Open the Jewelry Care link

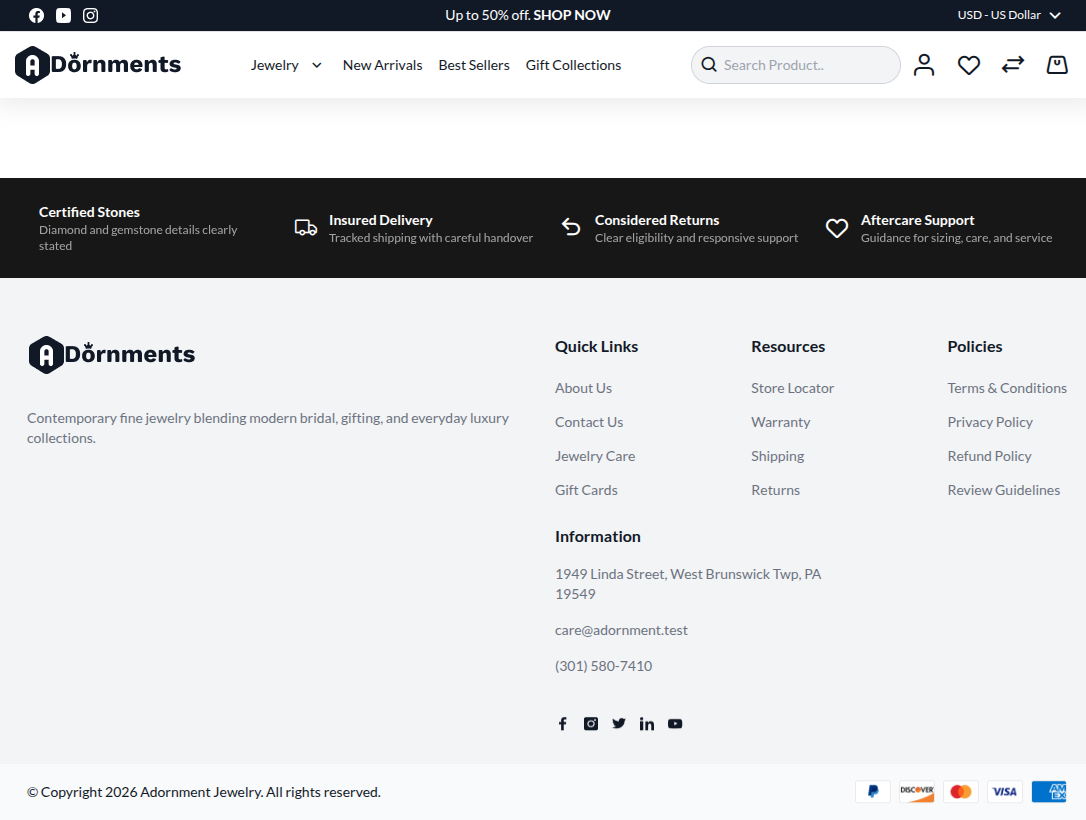595,456
